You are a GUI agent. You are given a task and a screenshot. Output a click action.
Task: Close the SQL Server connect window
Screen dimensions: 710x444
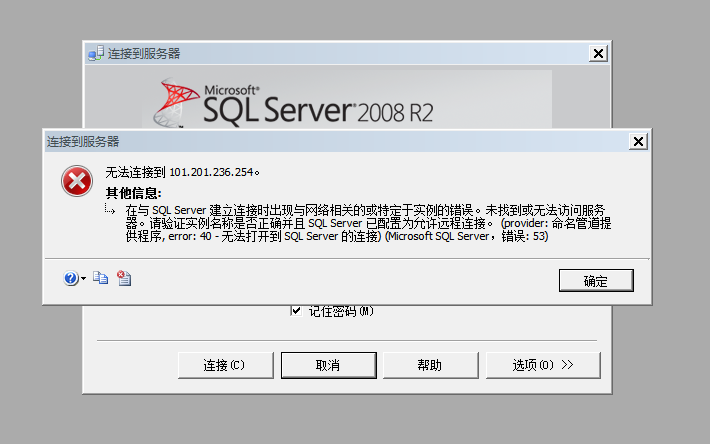(598, 53)
